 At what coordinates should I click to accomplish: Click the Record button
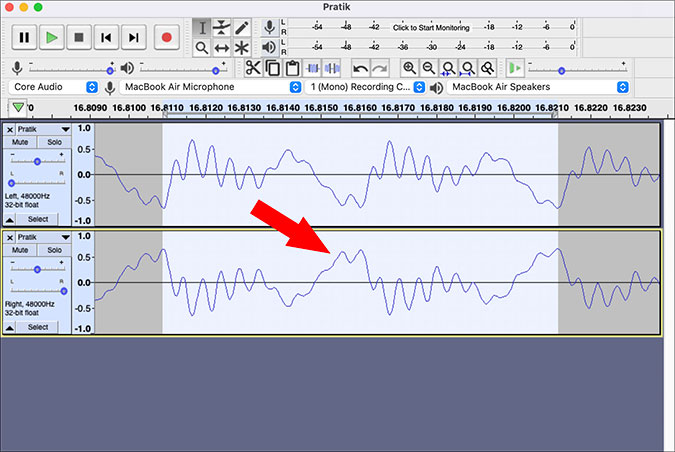pos(167,37)
